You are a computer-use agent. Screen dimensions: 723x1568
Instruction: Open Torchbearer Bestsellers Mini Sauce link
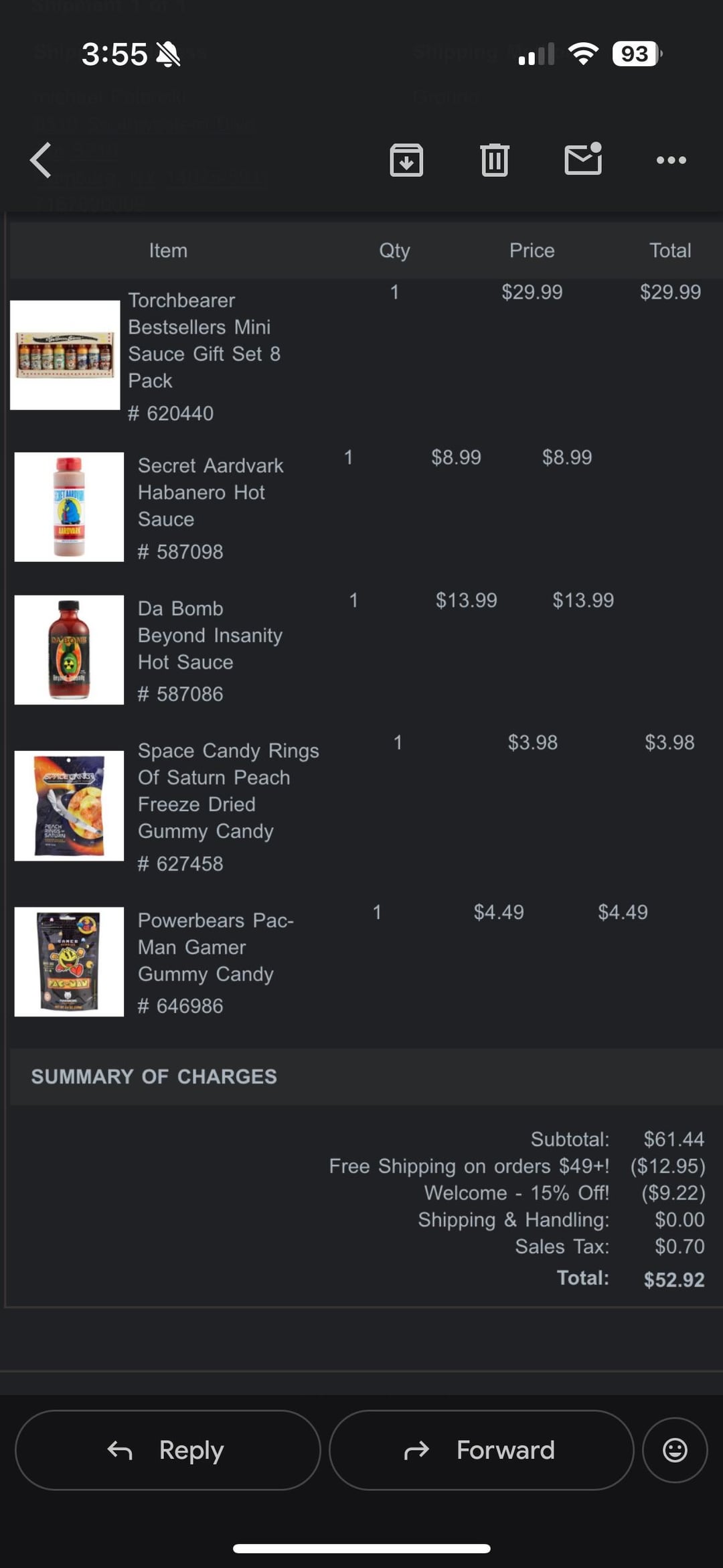204,340
